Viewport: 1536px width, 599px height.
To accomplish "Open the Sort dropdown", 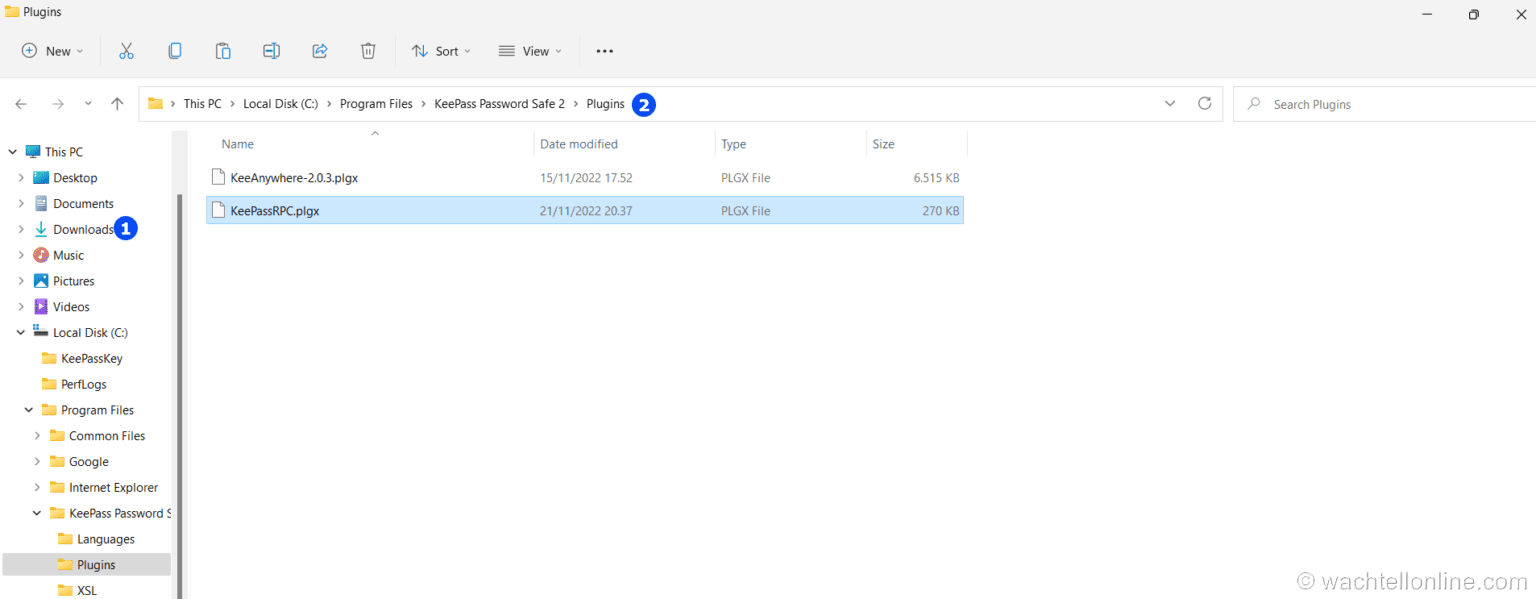I will [x=441, y=50].
